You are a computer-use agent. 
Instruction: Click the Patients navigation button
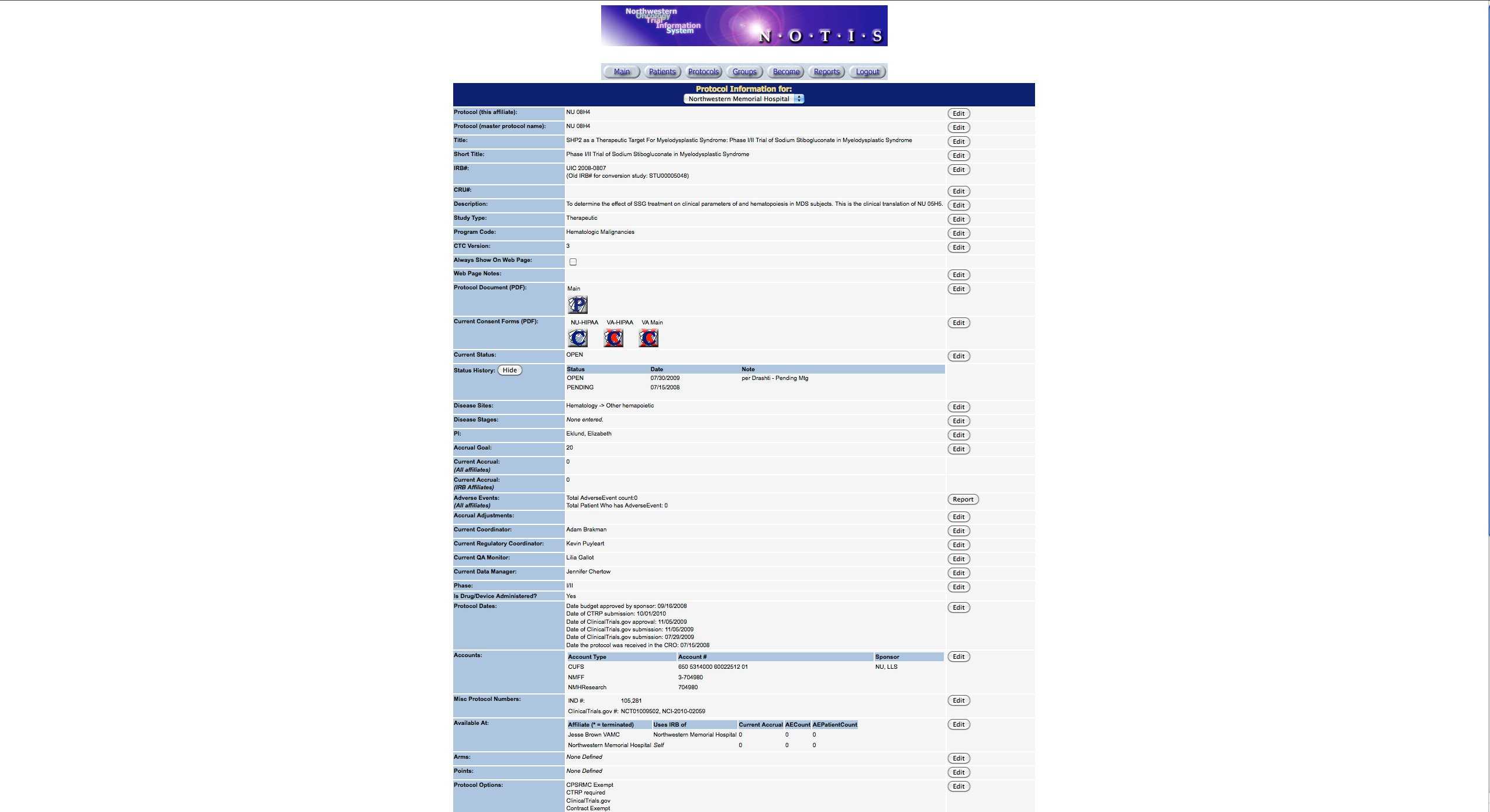pos(662,71)
